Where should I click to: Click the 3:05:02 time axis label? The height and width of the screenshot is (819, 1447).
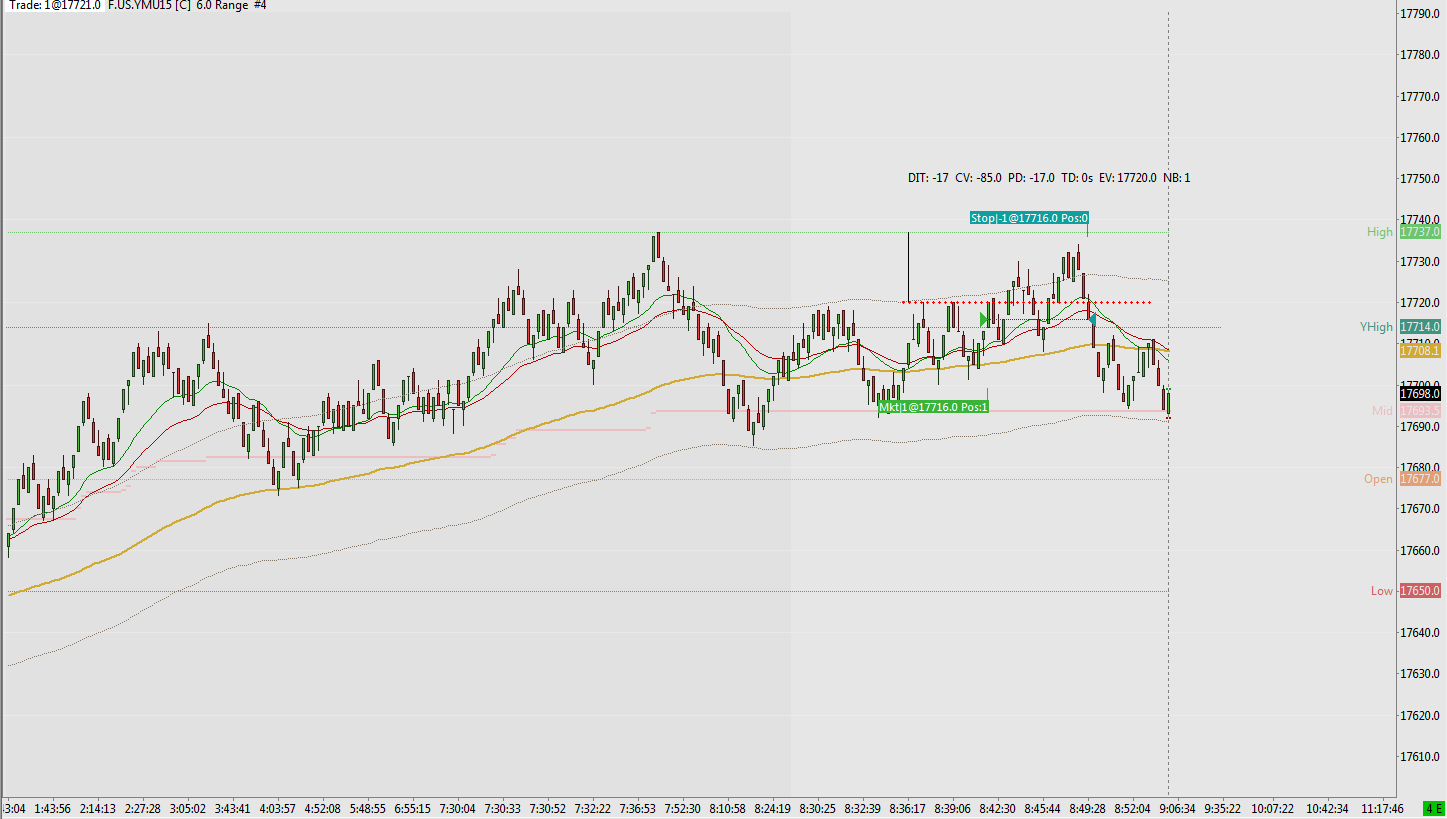click(x=188, y=808)
